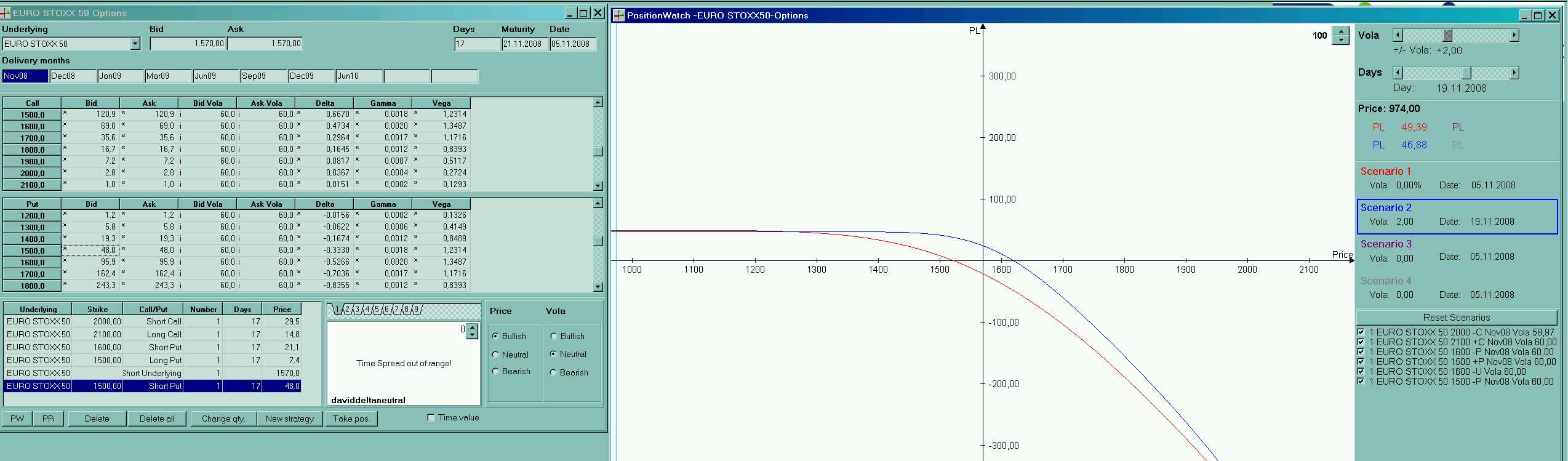Open the Underlying EURO STOXX 50 dropdown
The height and width of the screenshot is (461, 1568).
pos(135,44)
